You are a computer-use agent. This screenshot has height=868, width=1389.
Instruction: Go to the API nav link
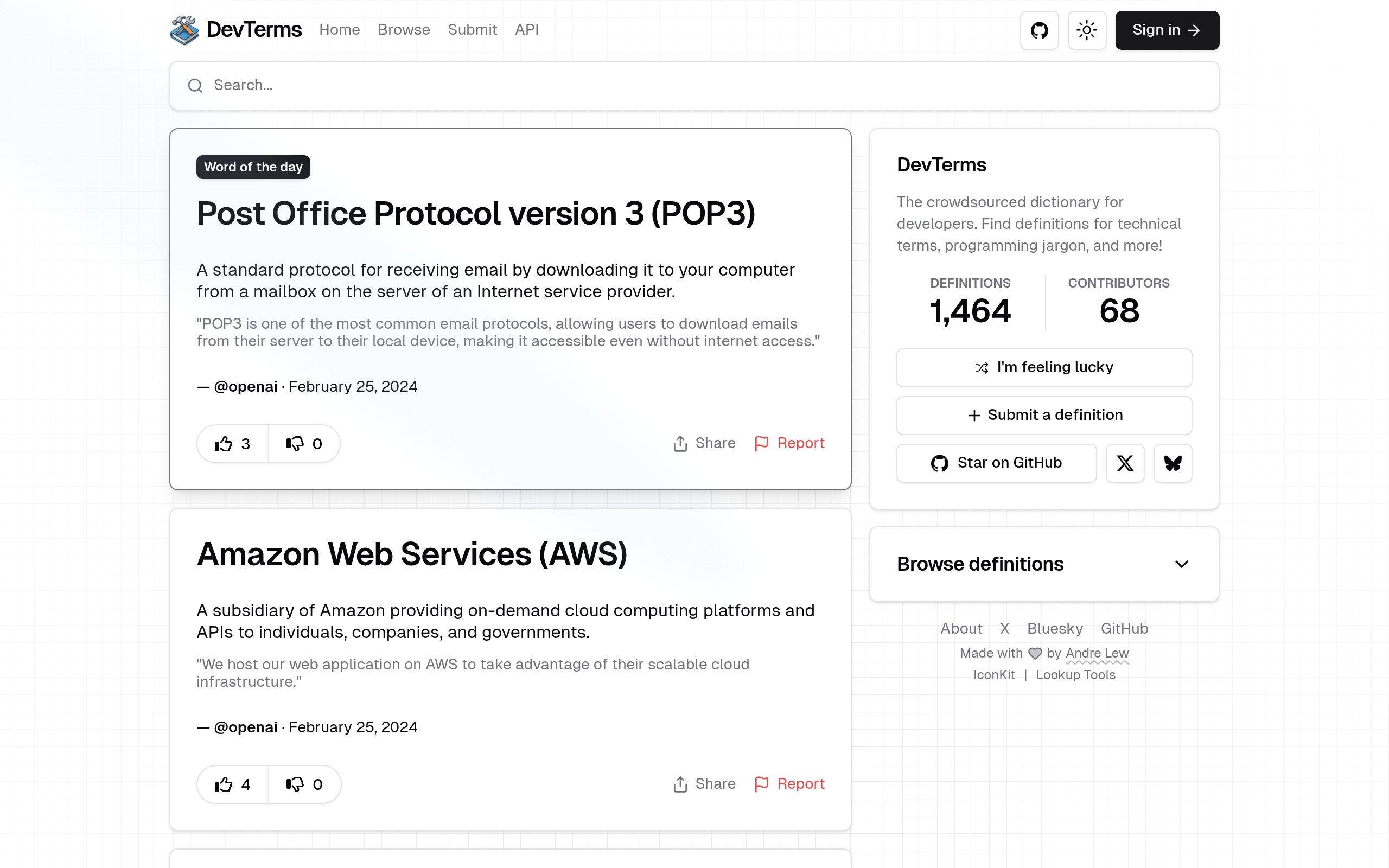[x=526, y=30]
